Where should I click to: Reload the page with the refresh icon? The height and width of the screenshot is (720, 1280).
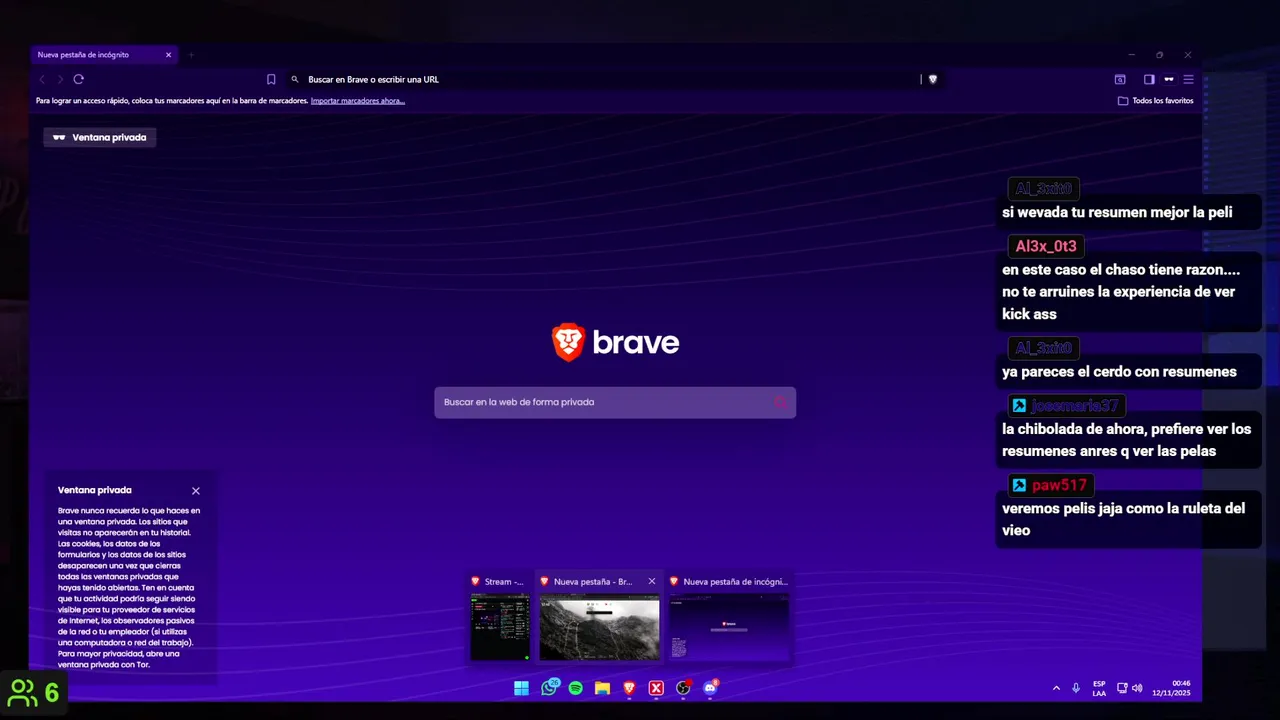tap(78, 79)
